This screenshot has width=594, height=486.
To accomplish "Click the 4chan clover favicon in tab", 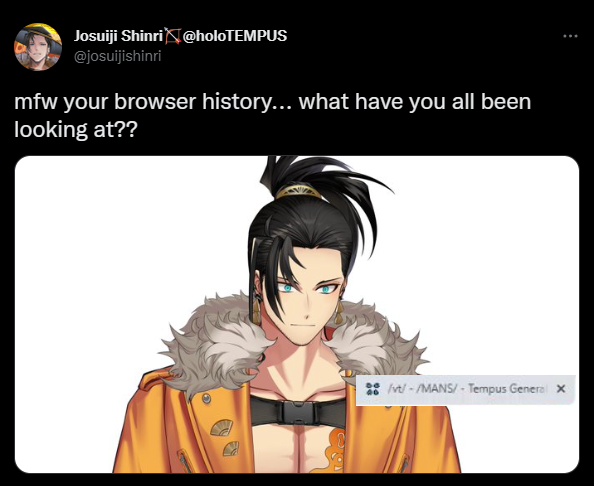I will tap(373, 389).
